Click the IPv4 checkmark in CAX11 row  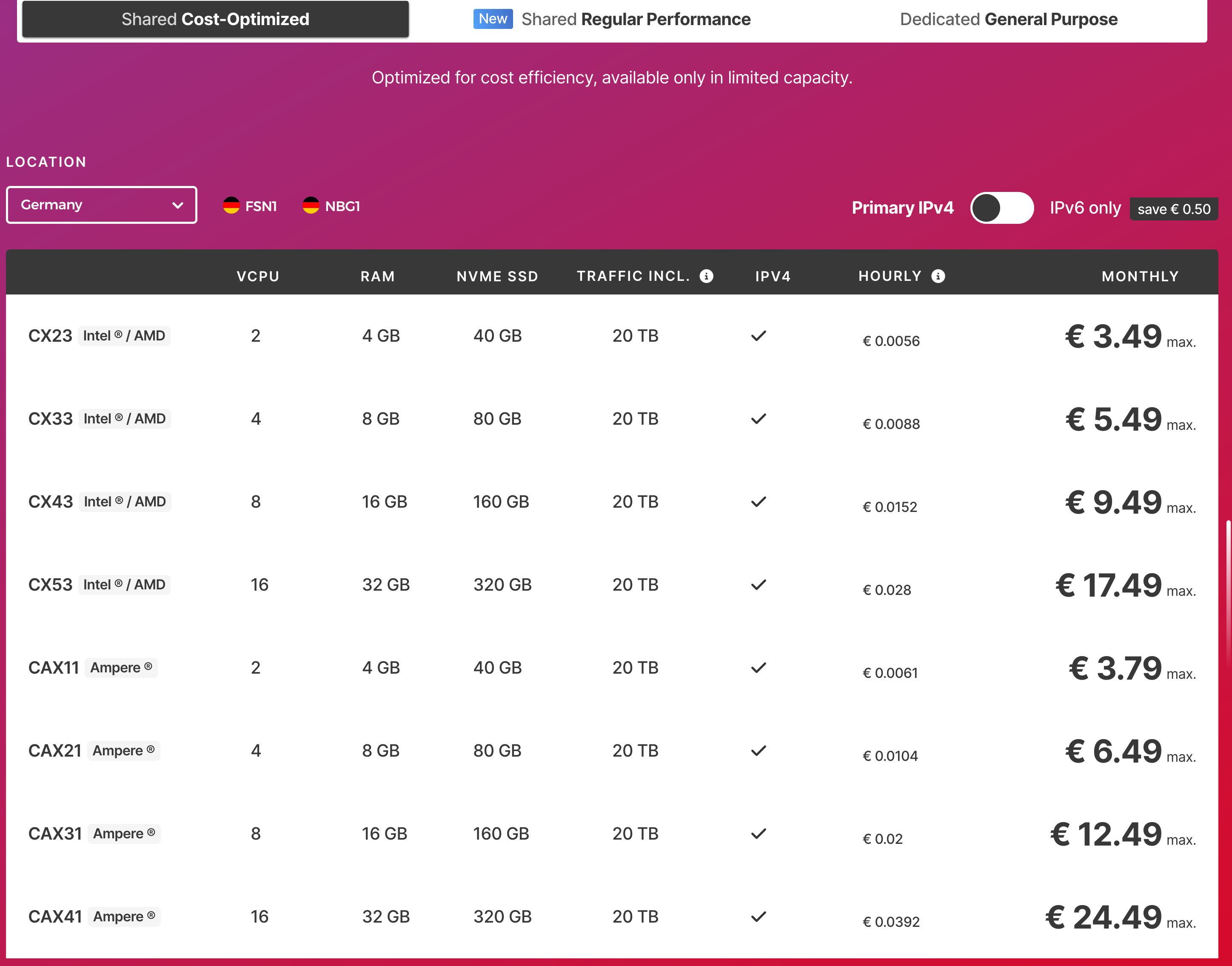pos(759,668)
